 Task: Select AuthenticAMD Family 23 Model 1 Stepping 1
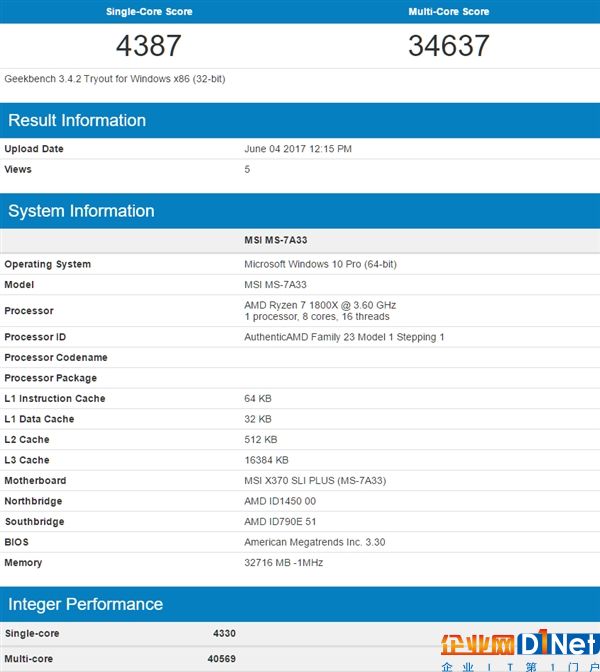pyautogui.click(x=344, y=337)
